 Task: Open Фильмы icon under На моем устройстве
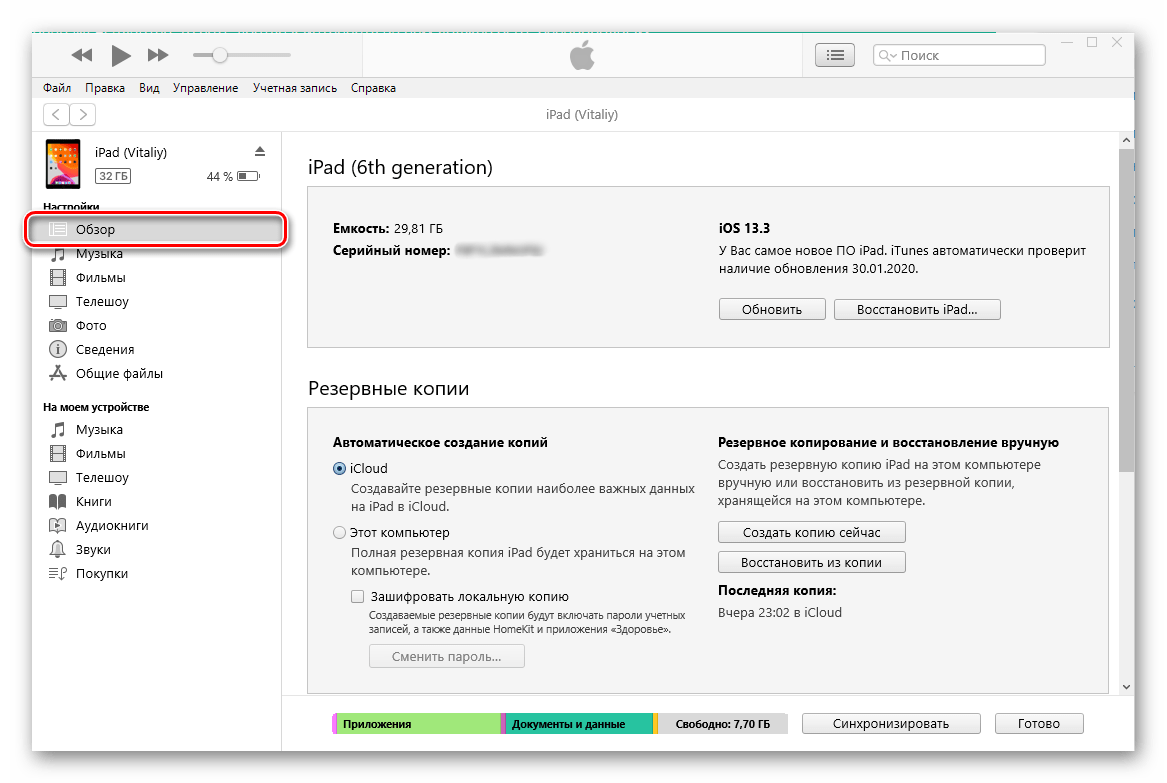[58, 453]
